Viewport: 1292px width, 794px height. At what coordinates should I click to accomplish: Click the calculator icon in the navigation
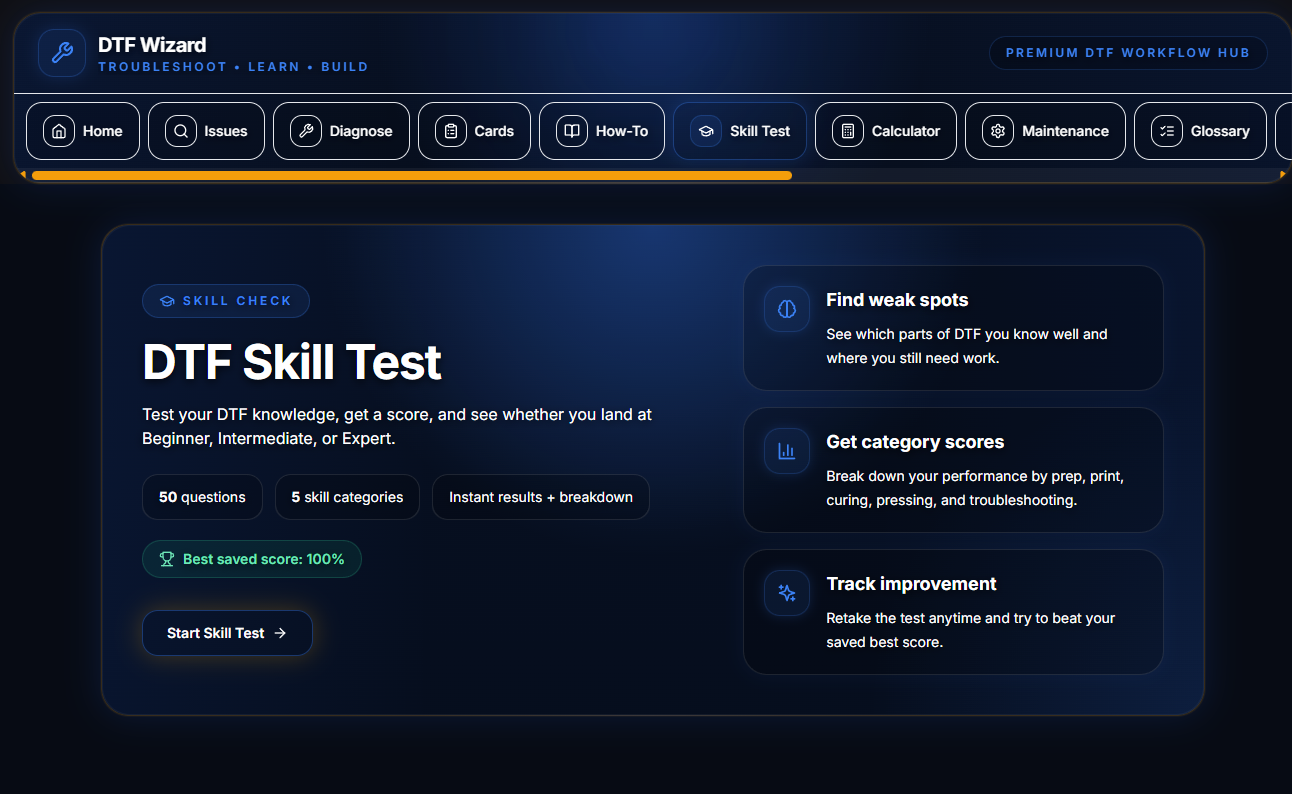point(848,131)
